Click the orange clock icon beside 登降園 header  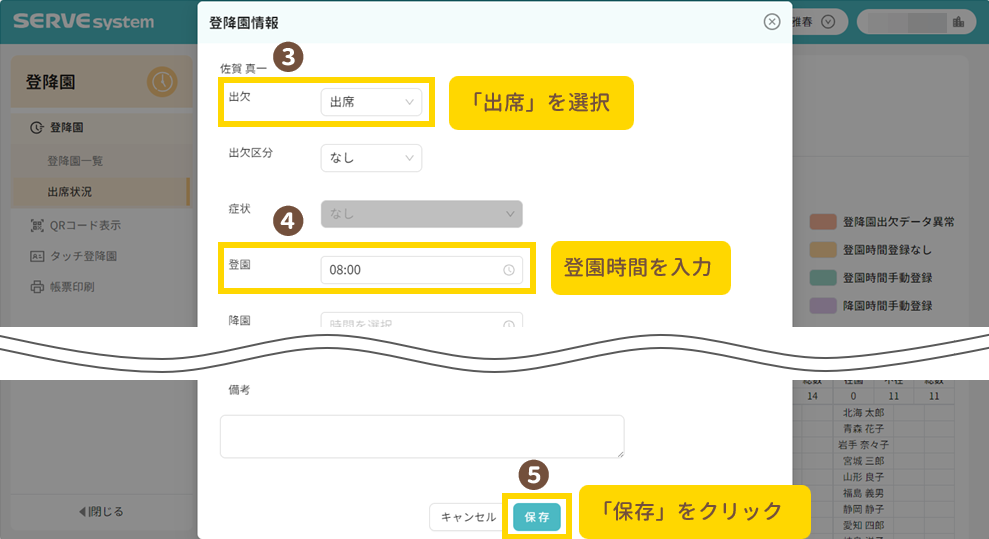162,82
